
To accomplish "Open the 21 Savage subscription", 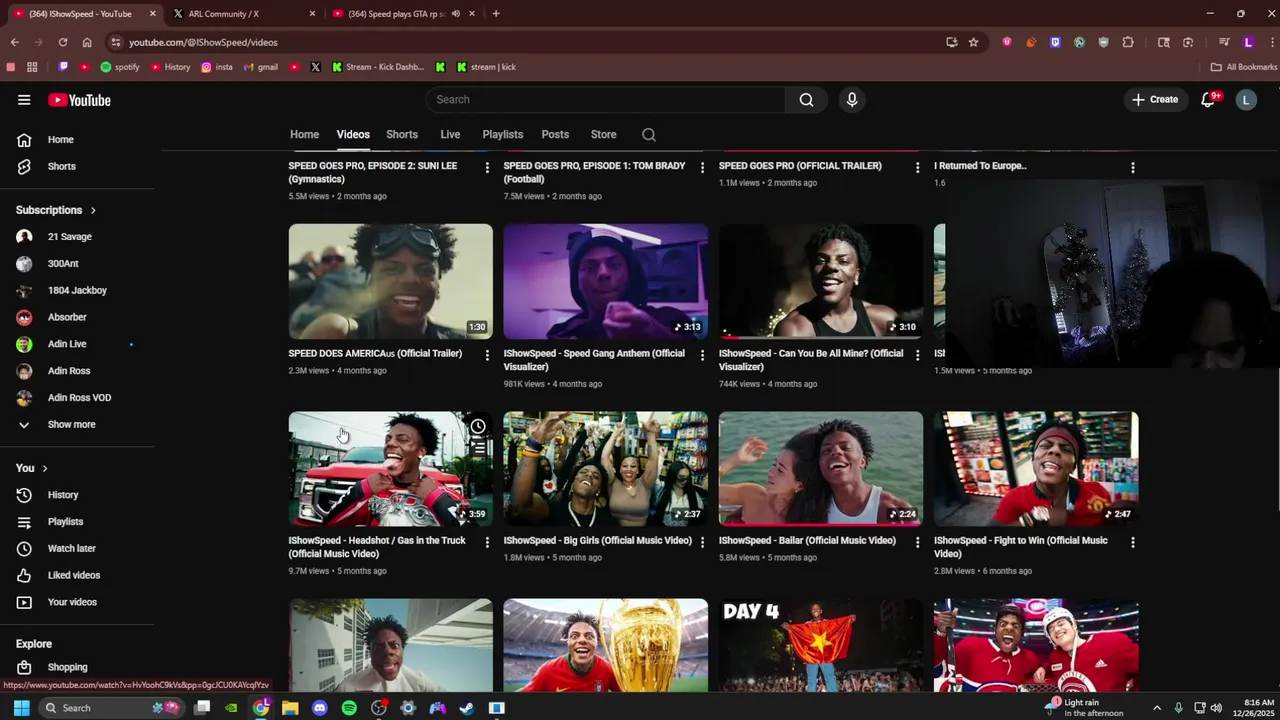I will pos(70,237).
